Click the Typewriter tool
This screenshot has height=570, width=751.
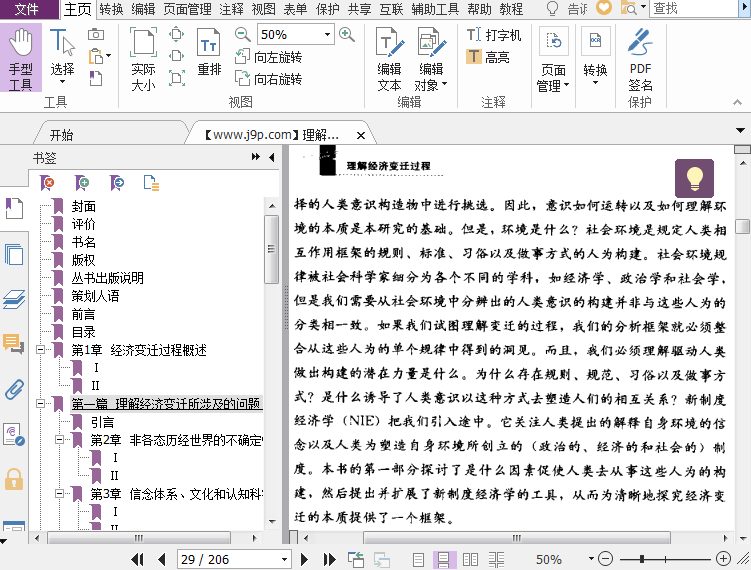pos(494,35)
